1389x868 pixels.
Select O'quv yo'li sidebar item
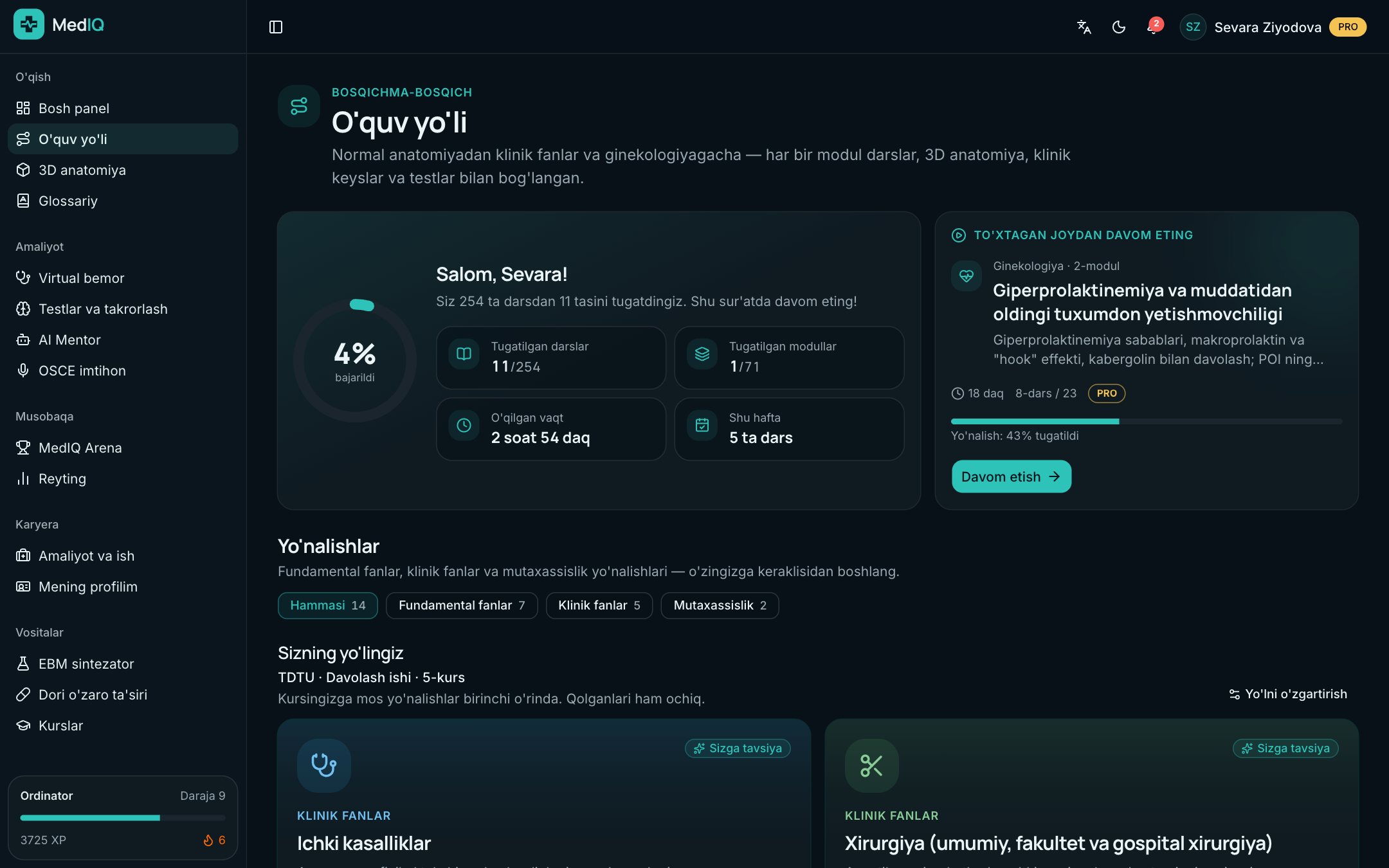point(123,139)
